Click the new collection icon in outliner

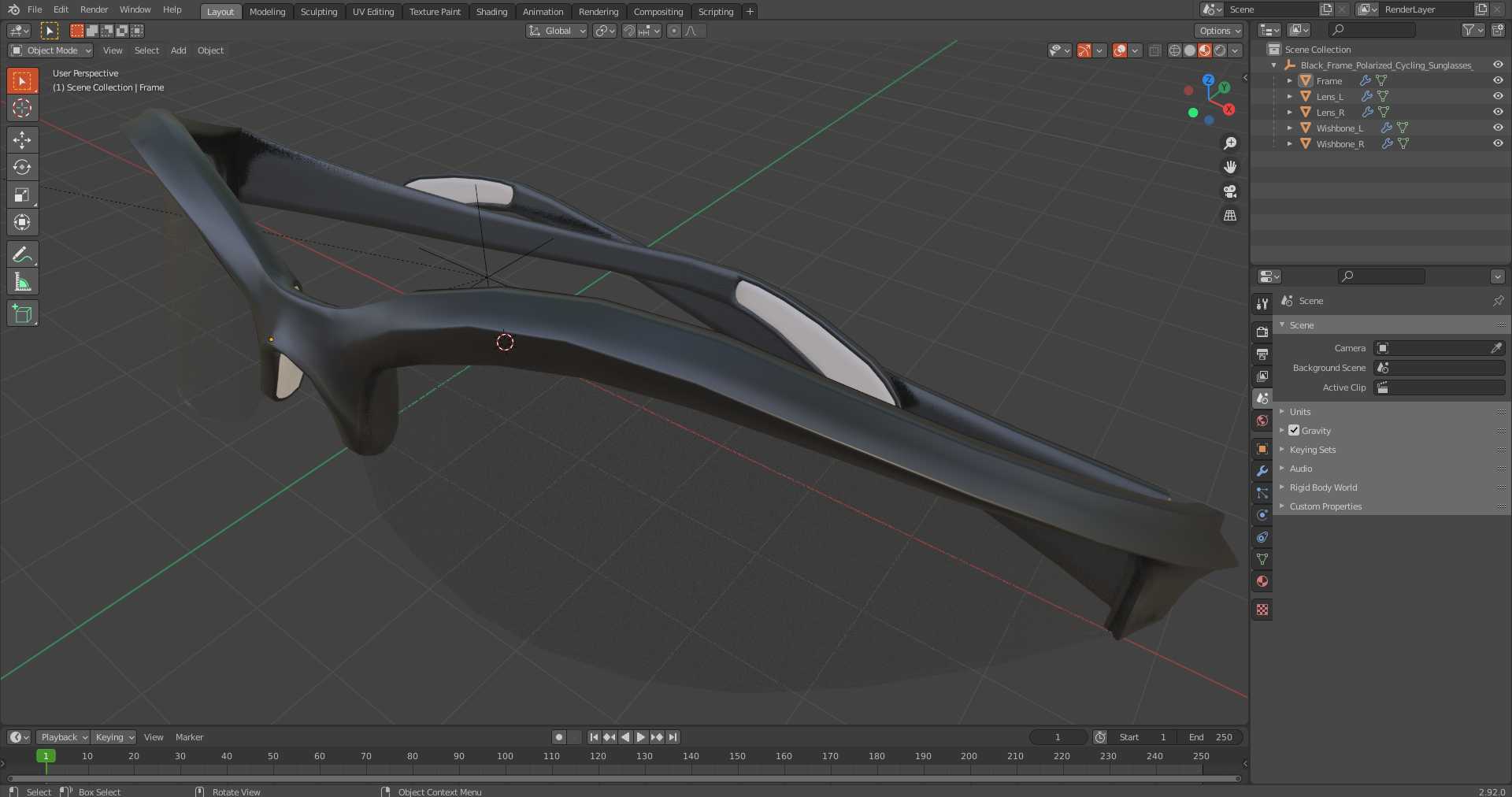1497,30
